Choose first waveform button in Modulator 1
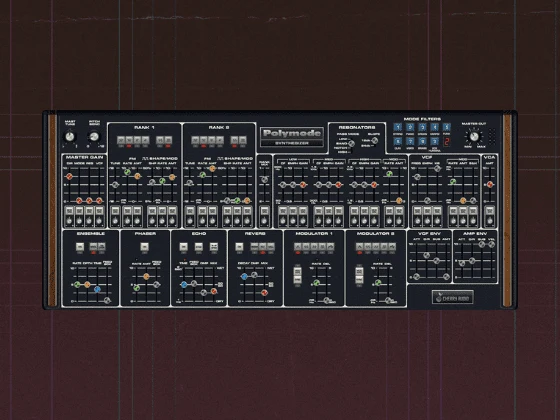560x420 pixels. click(298, 246)
